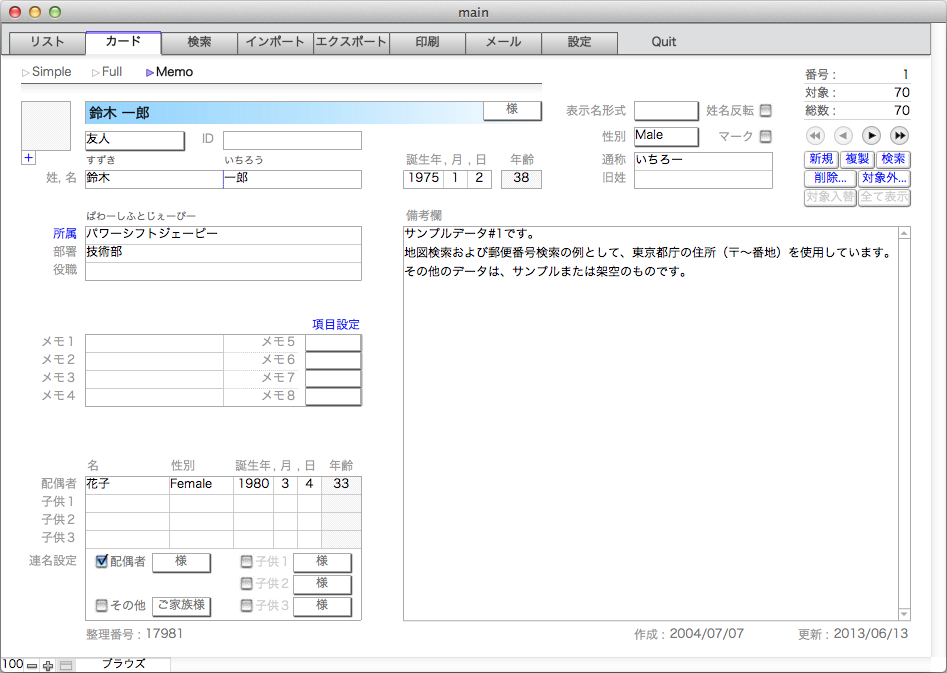Go to the first record
Viewport: 947px width, 673px height.
(x=815, y=135)
